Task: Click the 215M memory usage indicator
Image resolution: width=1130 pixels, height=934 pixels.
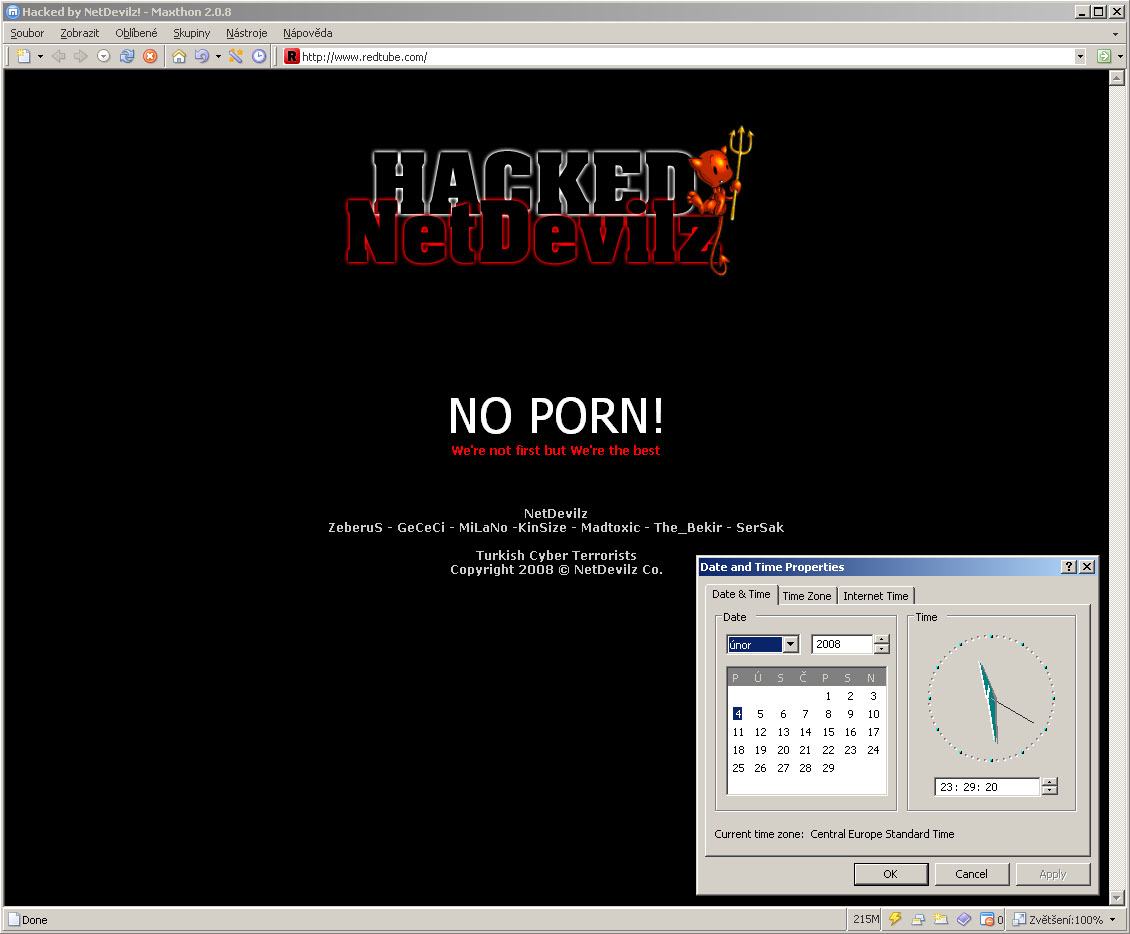Action: pos(866,919)
